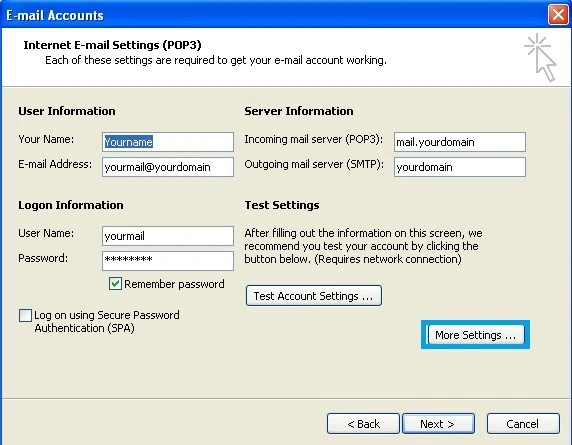Click the E-mail Accounts title bar
The height and width of the screenshot is (445, 572).
tap(274, 15)
